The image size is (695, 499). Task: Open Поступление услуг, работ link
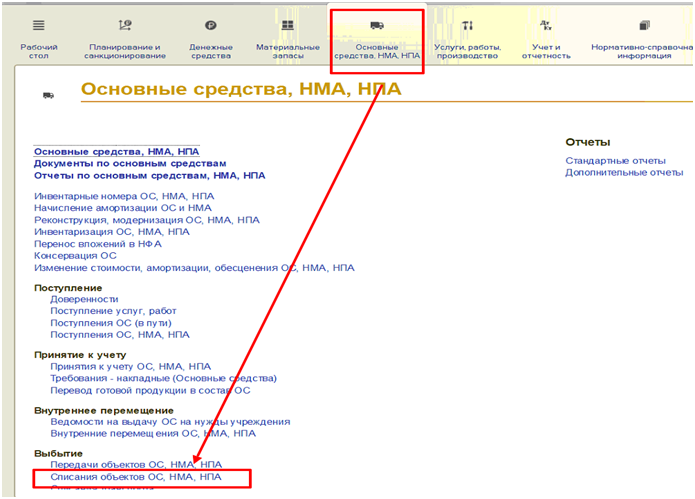pyautogui.click(x=113, y=311)
